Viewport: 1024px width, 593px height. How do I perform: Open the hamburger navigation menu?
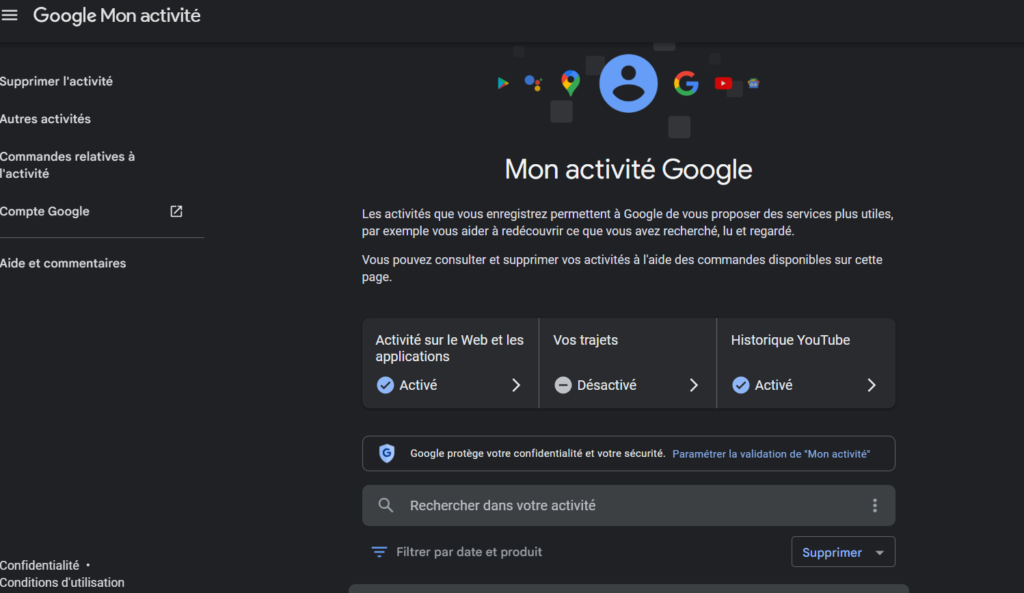pos(10,15)
